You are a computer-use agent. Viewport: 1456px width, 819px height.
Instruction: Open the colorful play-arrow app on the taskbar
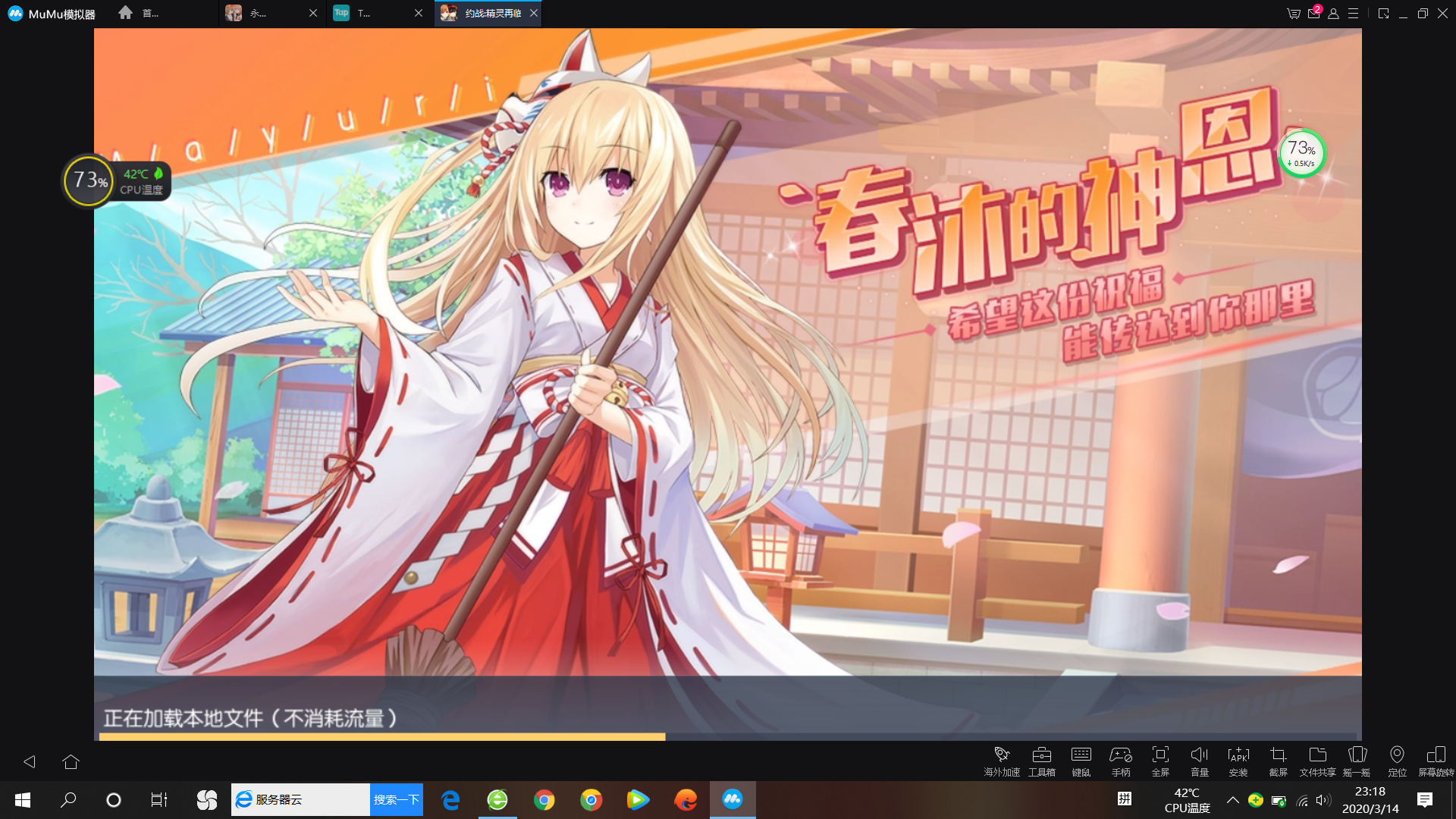coord(639,799)
